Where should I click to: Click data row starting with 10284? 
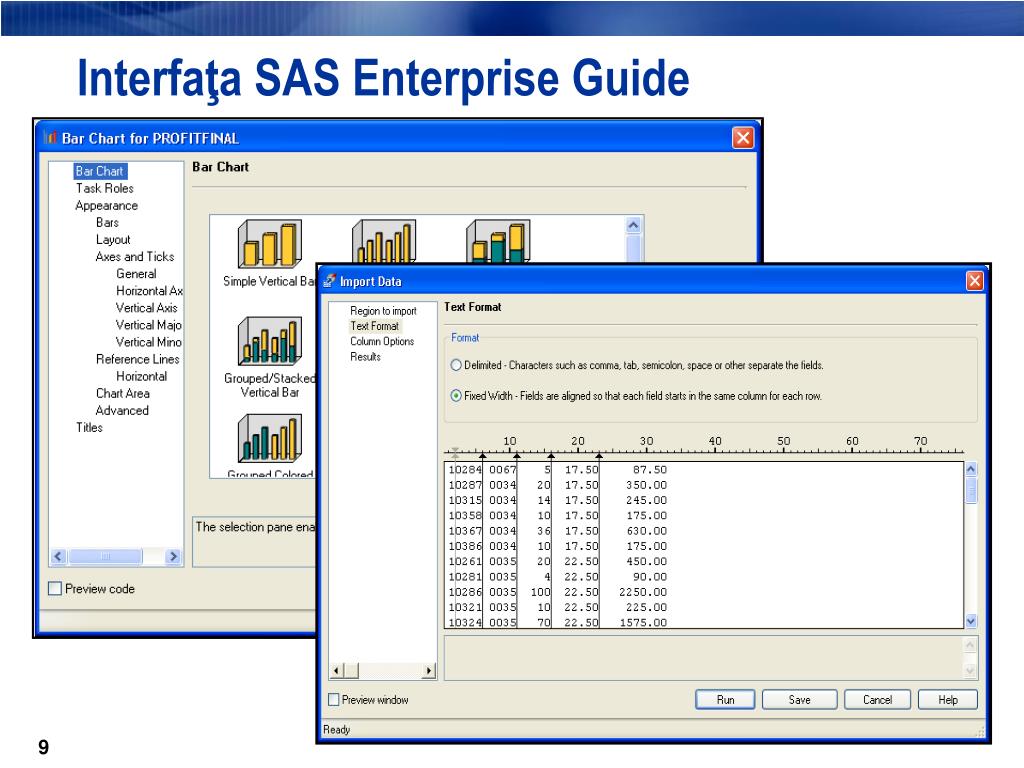[558, 470]
